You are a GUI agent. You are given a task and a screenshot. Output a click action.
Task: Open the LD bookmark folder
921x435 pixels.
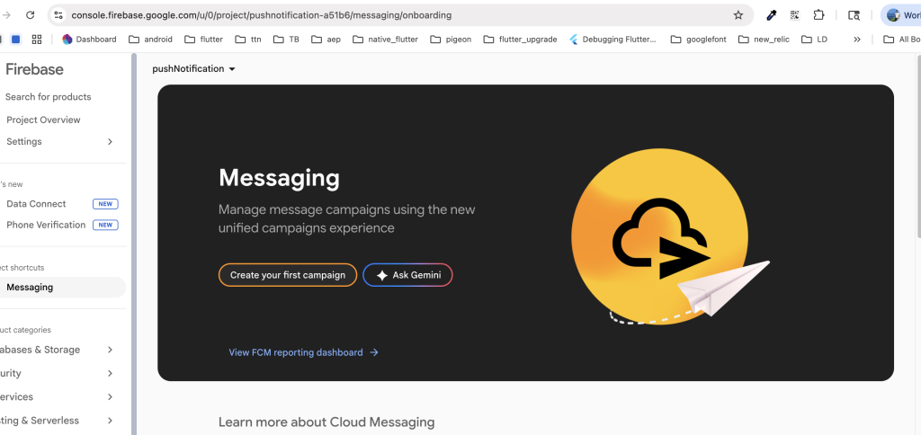(814, 39)
